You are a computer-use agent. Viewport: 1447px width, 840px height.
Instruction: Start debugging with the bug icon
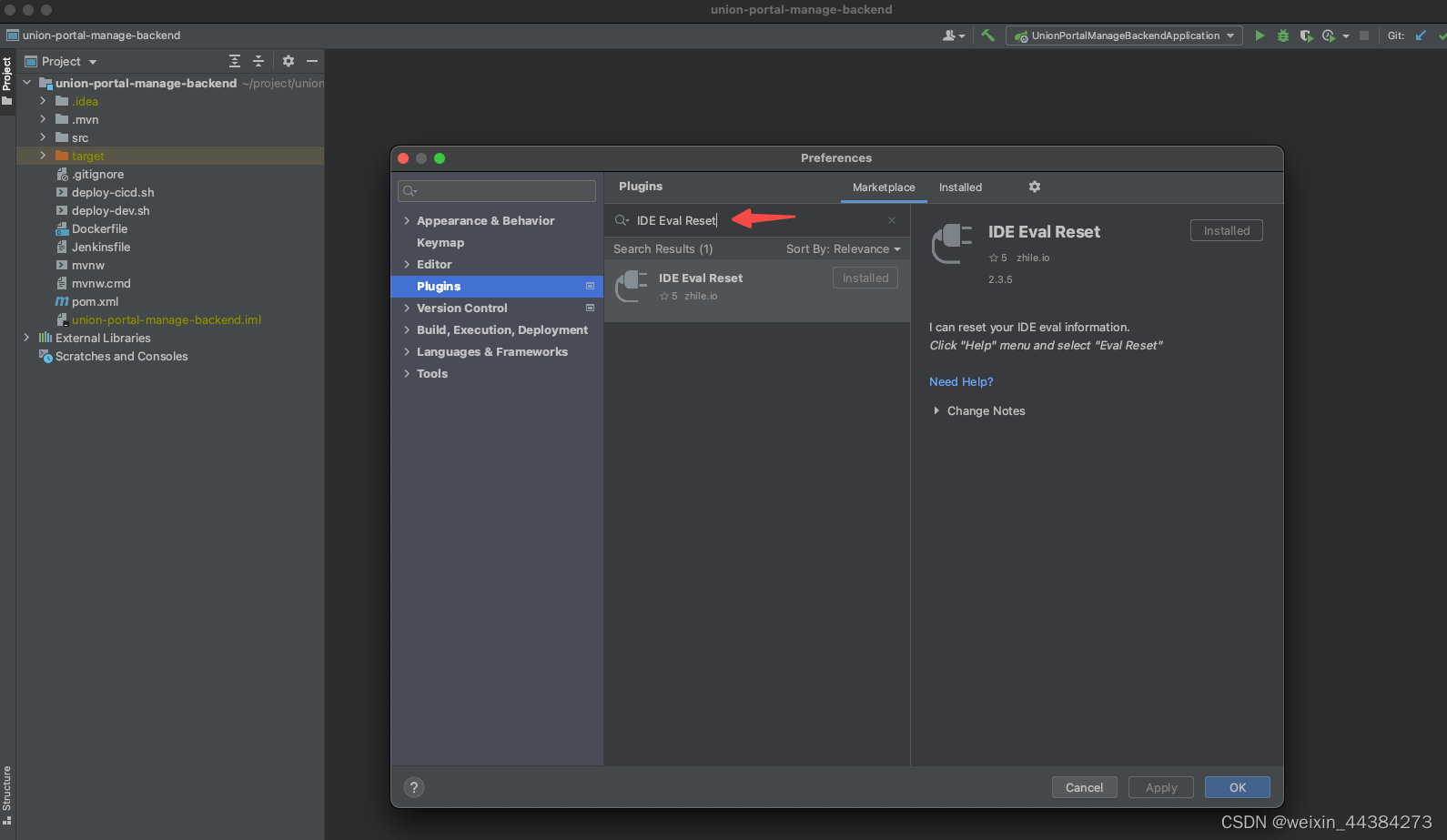(x=1283, y=35)
